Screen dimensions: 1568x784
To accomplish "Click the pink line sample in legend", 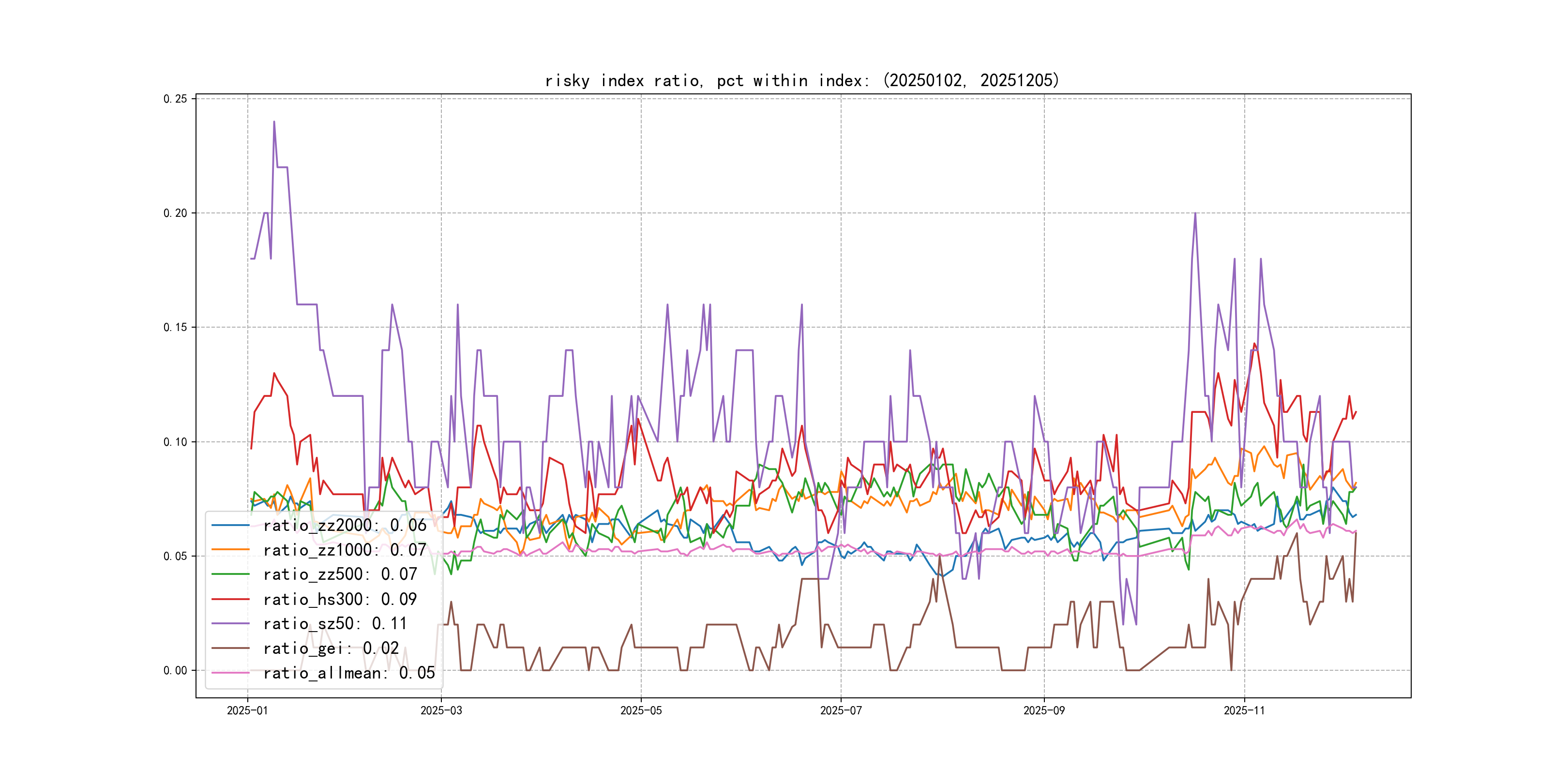I will coord(231,673).
